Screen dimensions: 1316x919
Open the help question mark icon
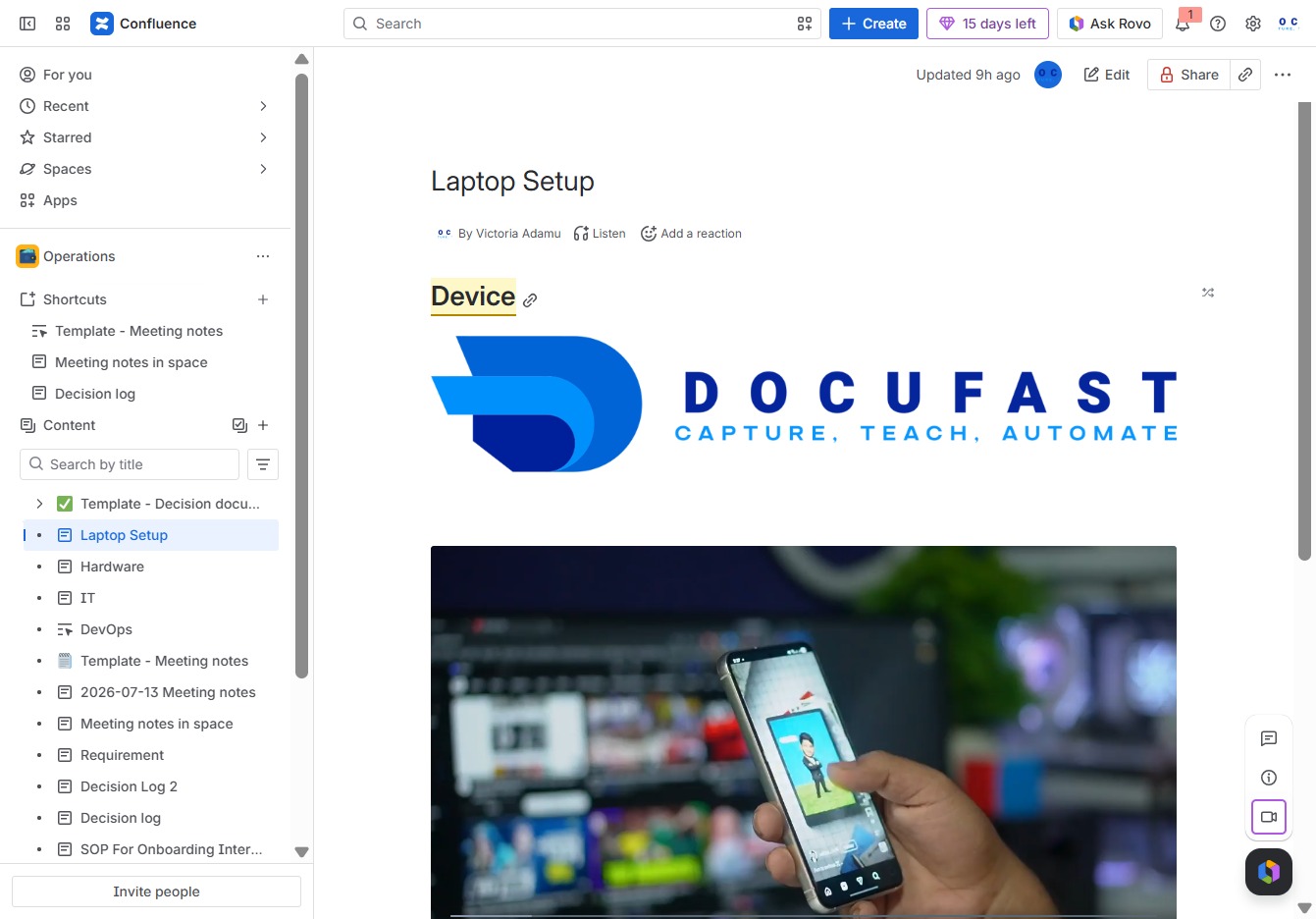point(1218,24)
